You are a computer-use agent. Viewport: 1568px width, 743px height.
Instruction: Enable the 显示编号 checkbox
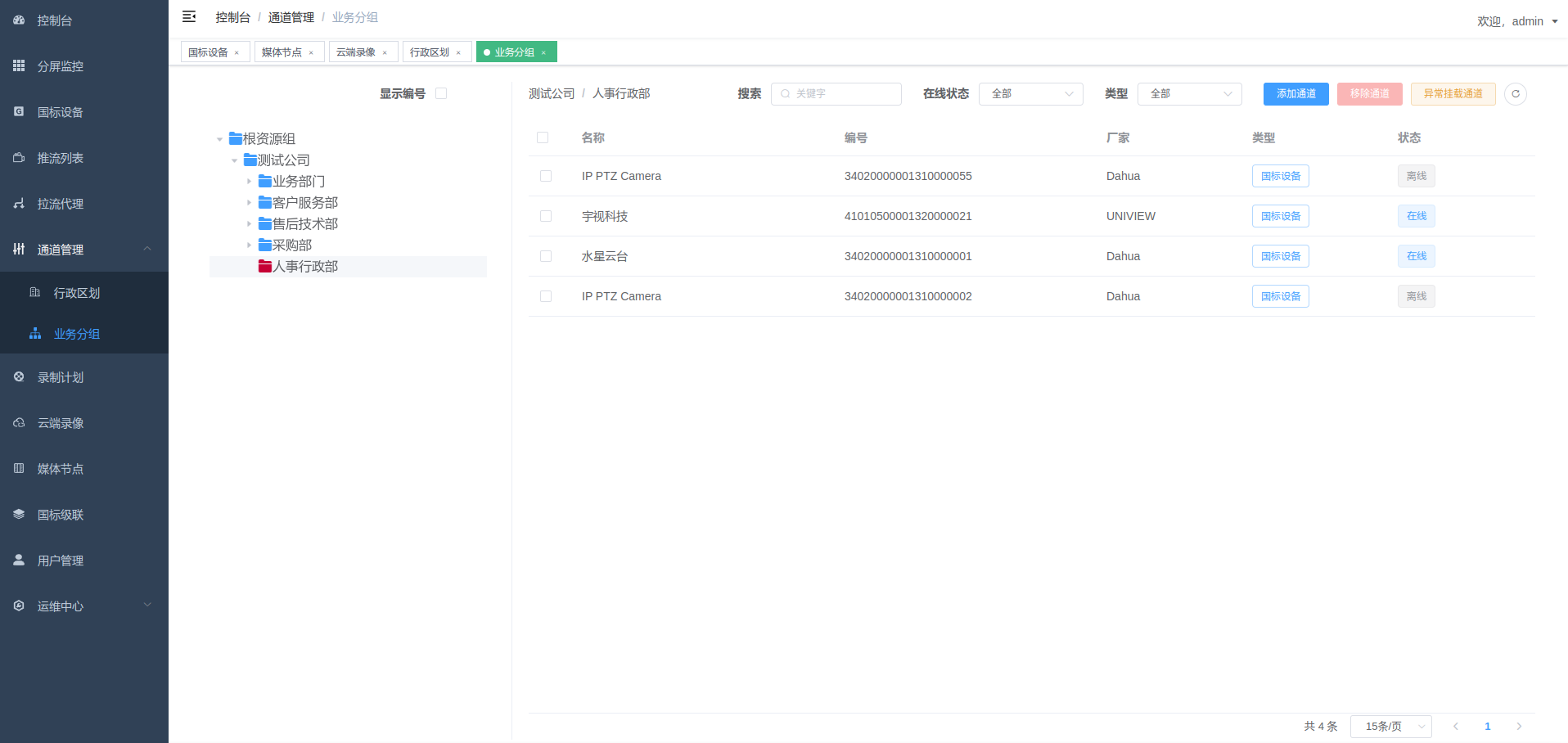point(441,93)
